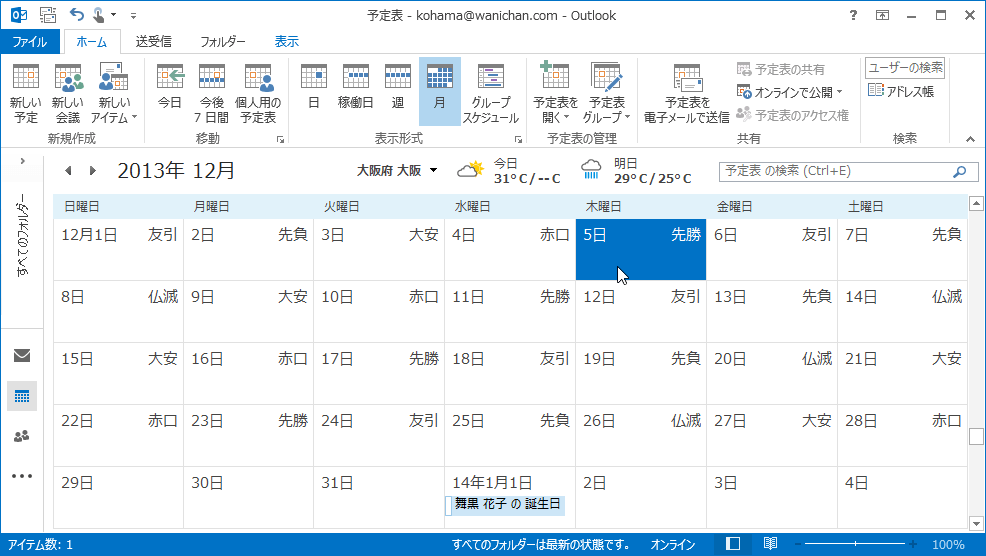Screen dimensions: 986x556
Task: Click Normal view icon in the status bar
Action: pyautogui.click(x=733, y=544)
